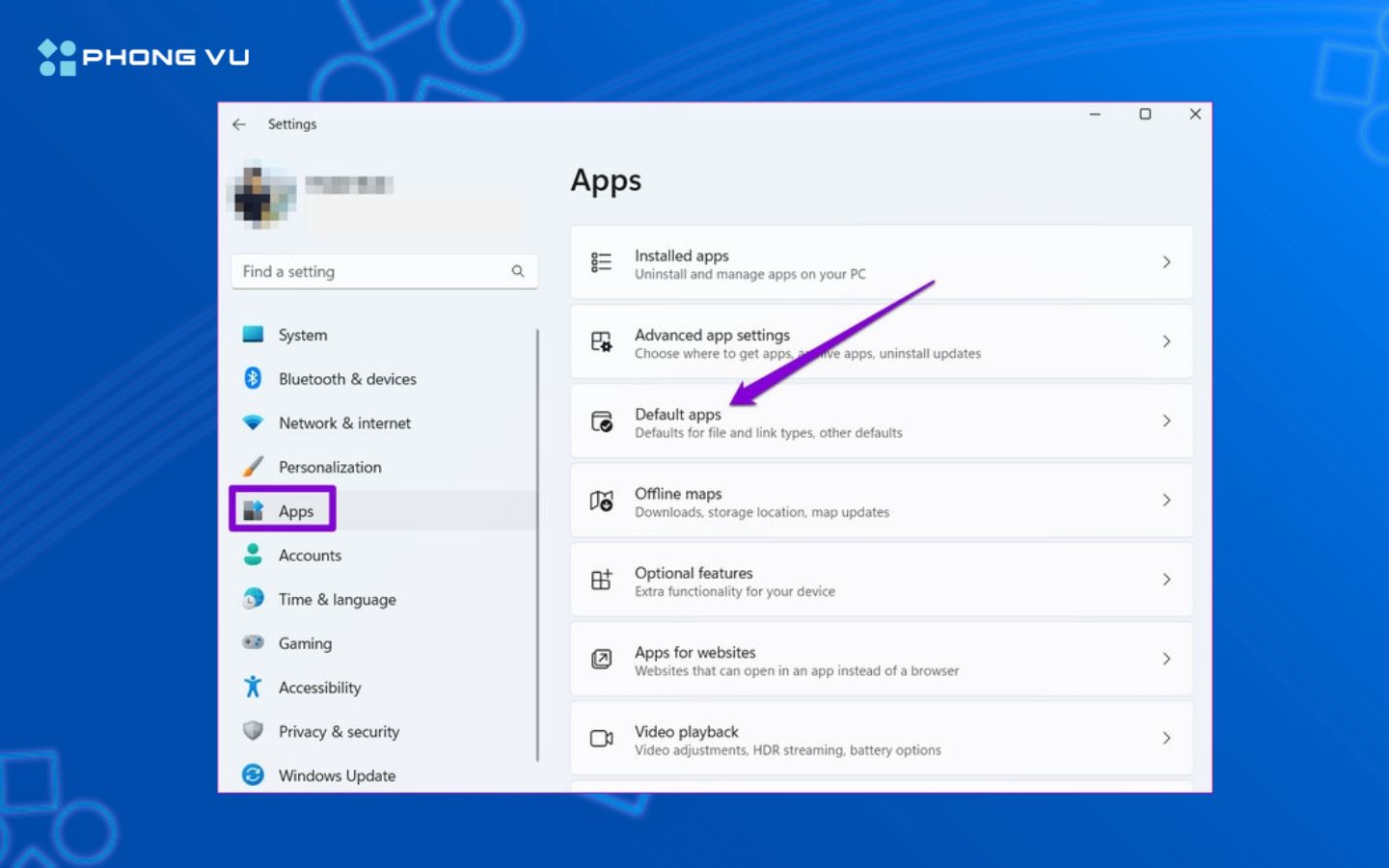Click the Bluetooth & devices icon
The image size is (1389, 868).
[x=253, y=378]
